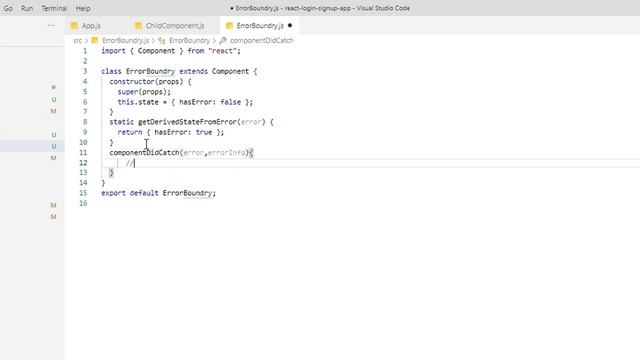
Task: Click line number 16 in the gutter
Action: coord(83,203)
